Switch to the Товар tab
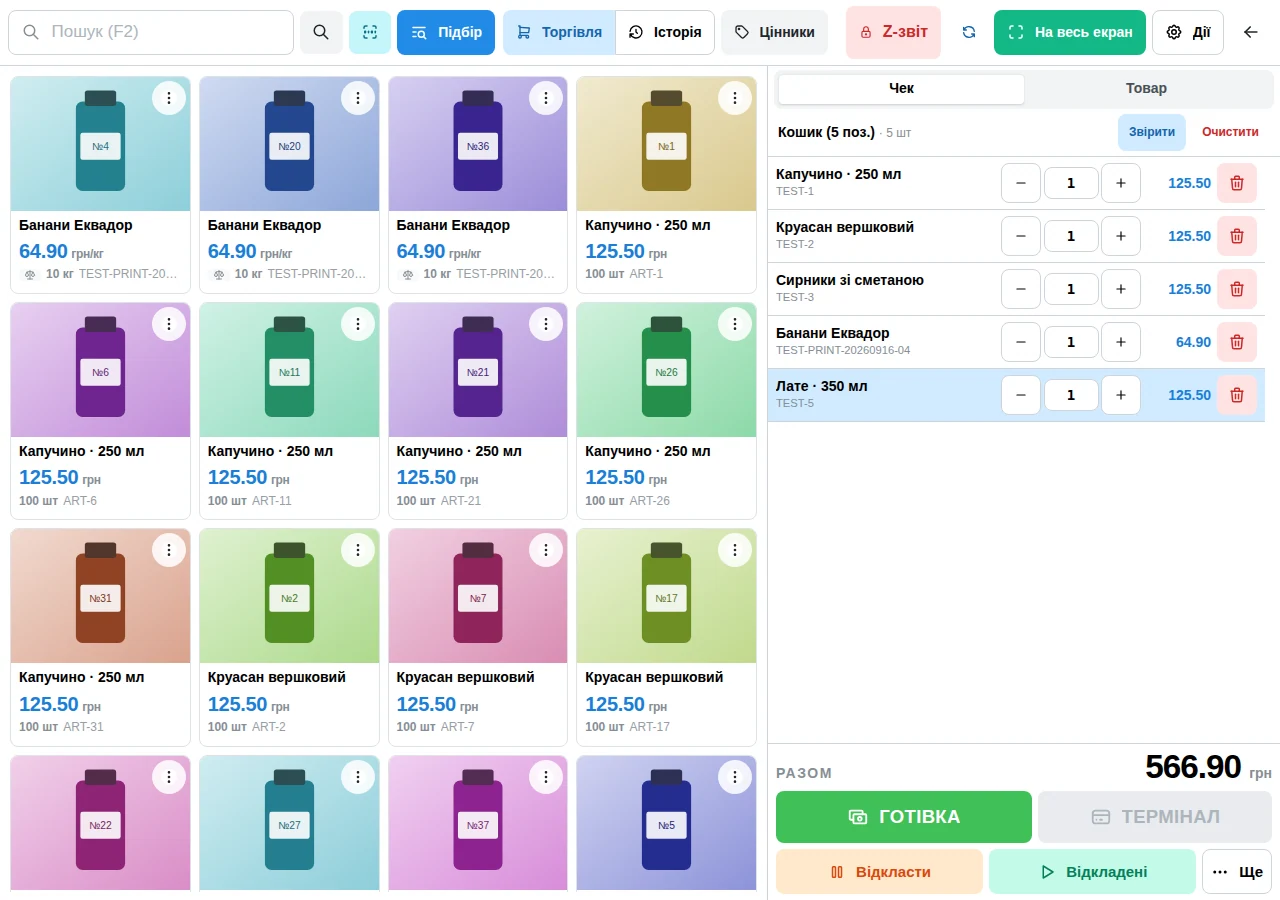Viewport: 1280px width, 900px height. (x=1146, y=88)
